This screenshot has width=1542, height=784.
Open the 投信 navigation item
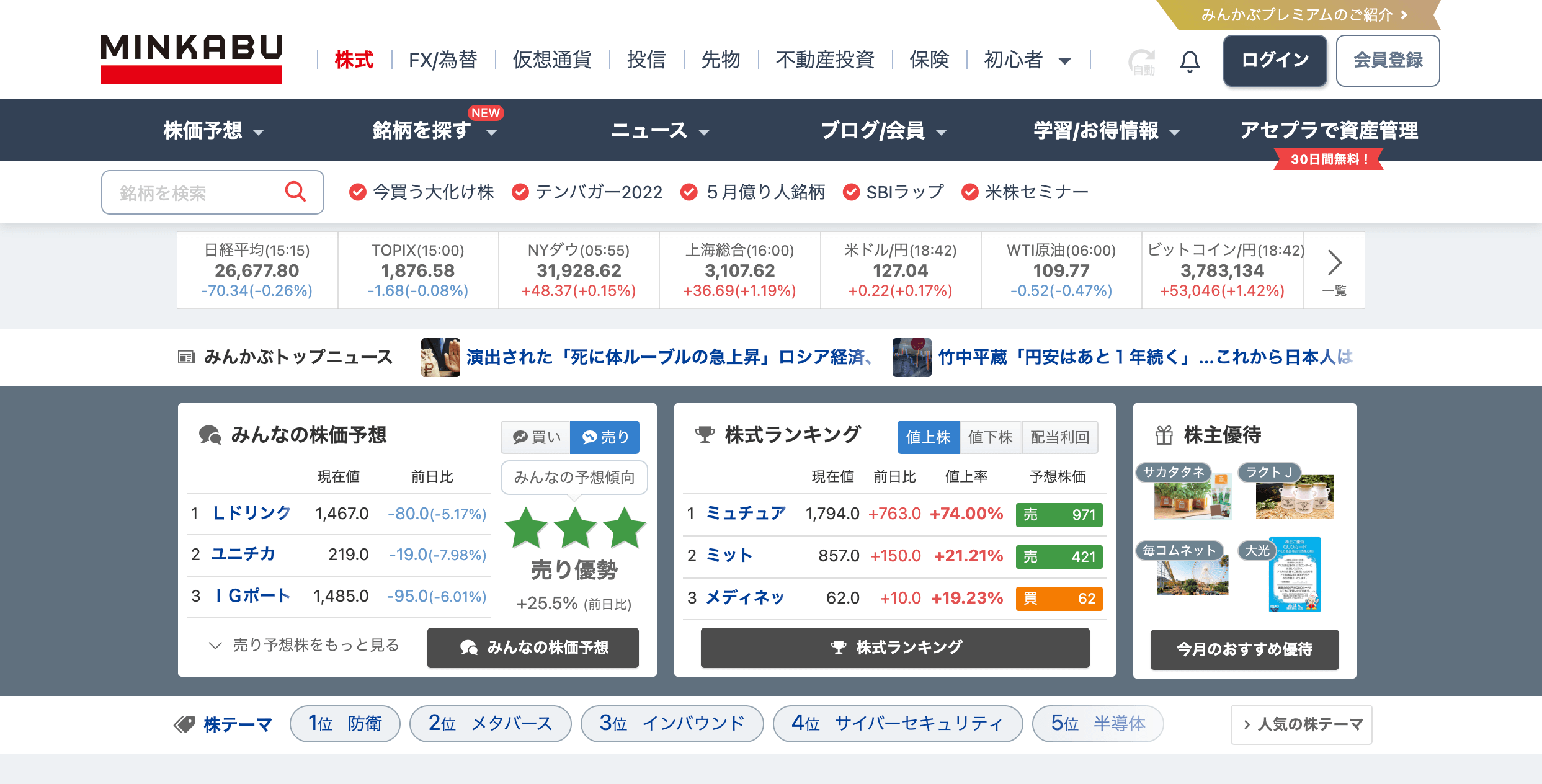click(x=646, y=60)
